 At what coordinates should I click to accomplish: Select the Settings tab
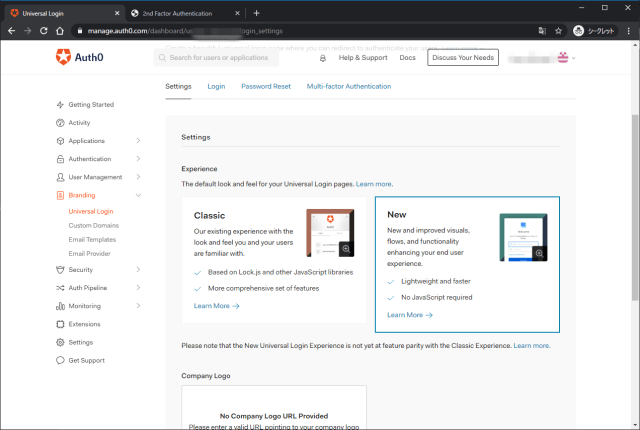pyautogui.click(x=178, y=86)
